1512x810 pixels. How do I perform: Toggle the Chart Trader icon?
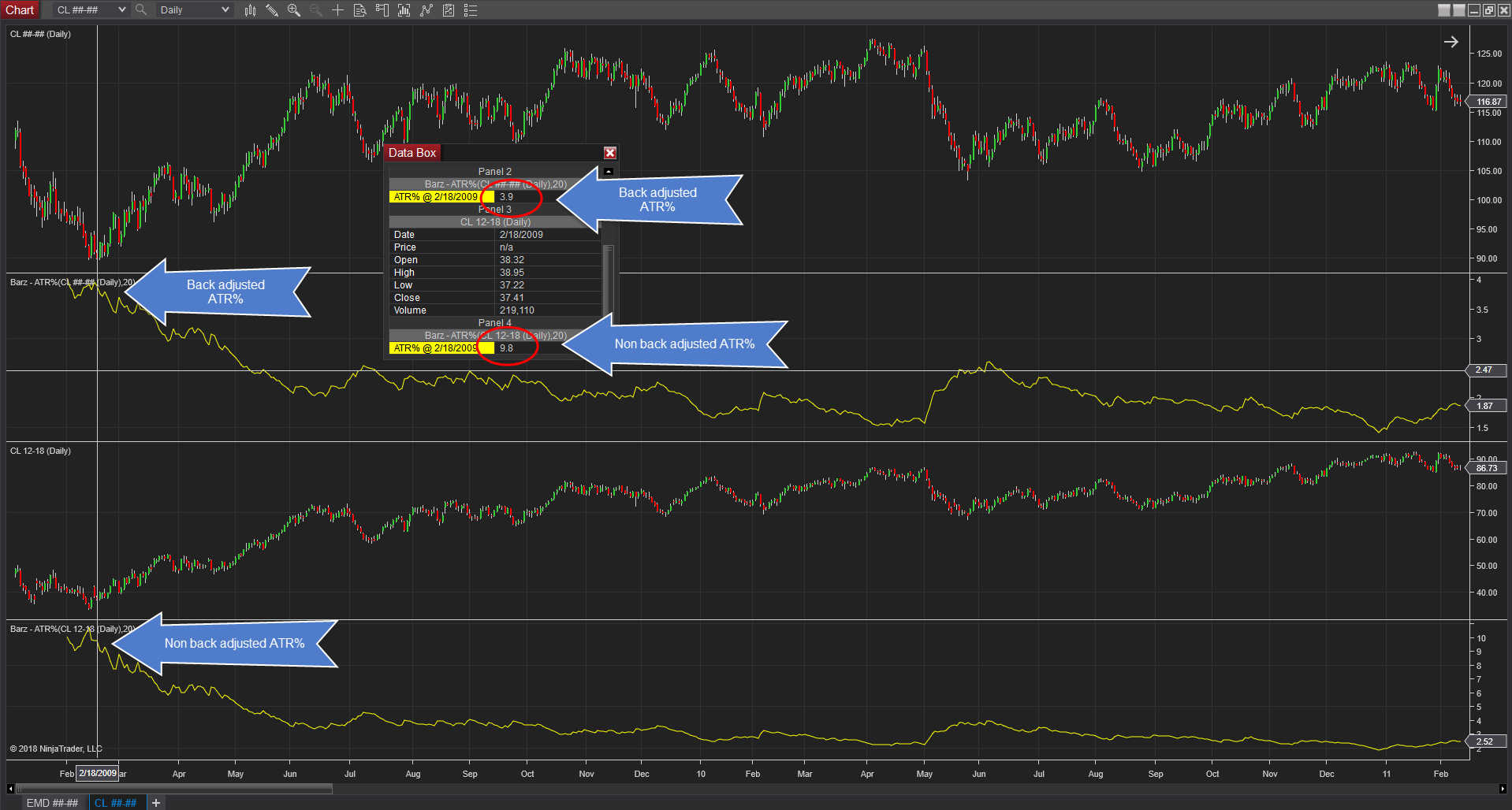pyautogui.click(x=382, y=10)
